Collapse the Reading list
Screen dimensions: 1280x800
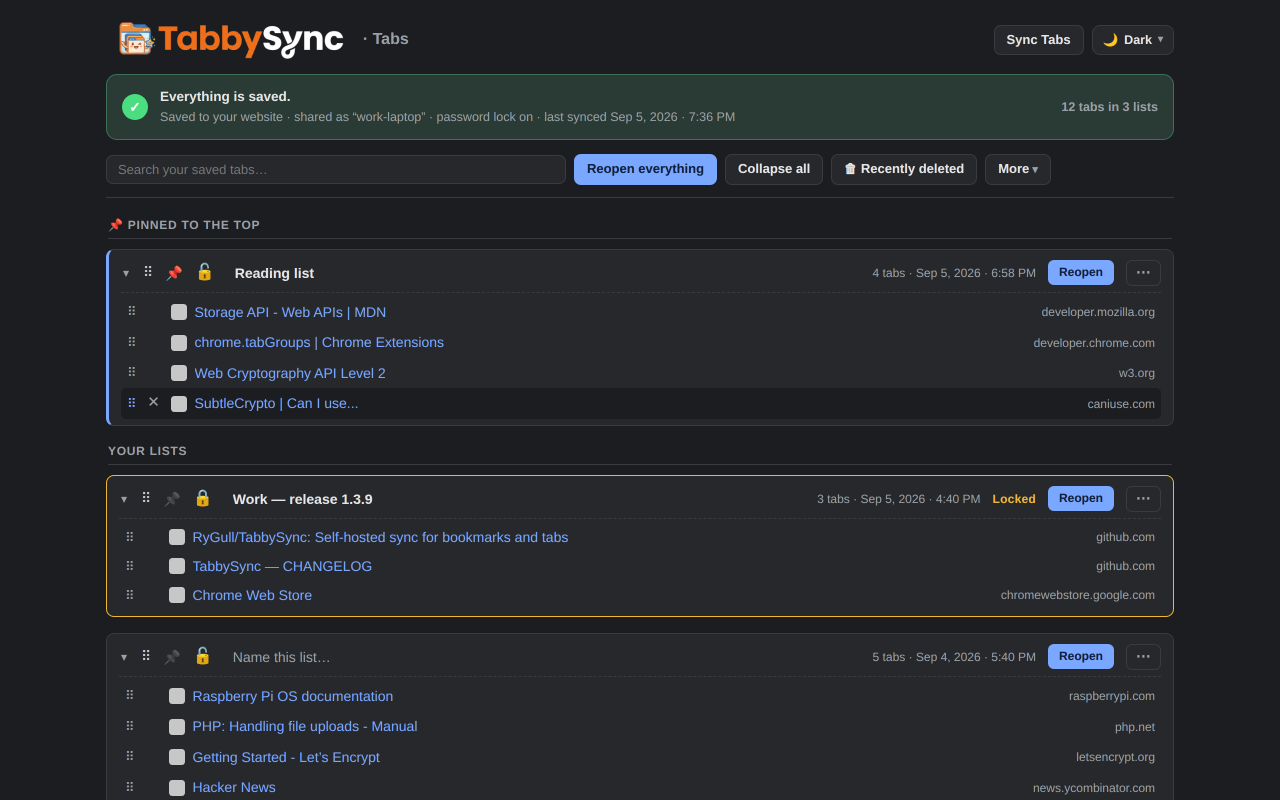coord(126,273)
